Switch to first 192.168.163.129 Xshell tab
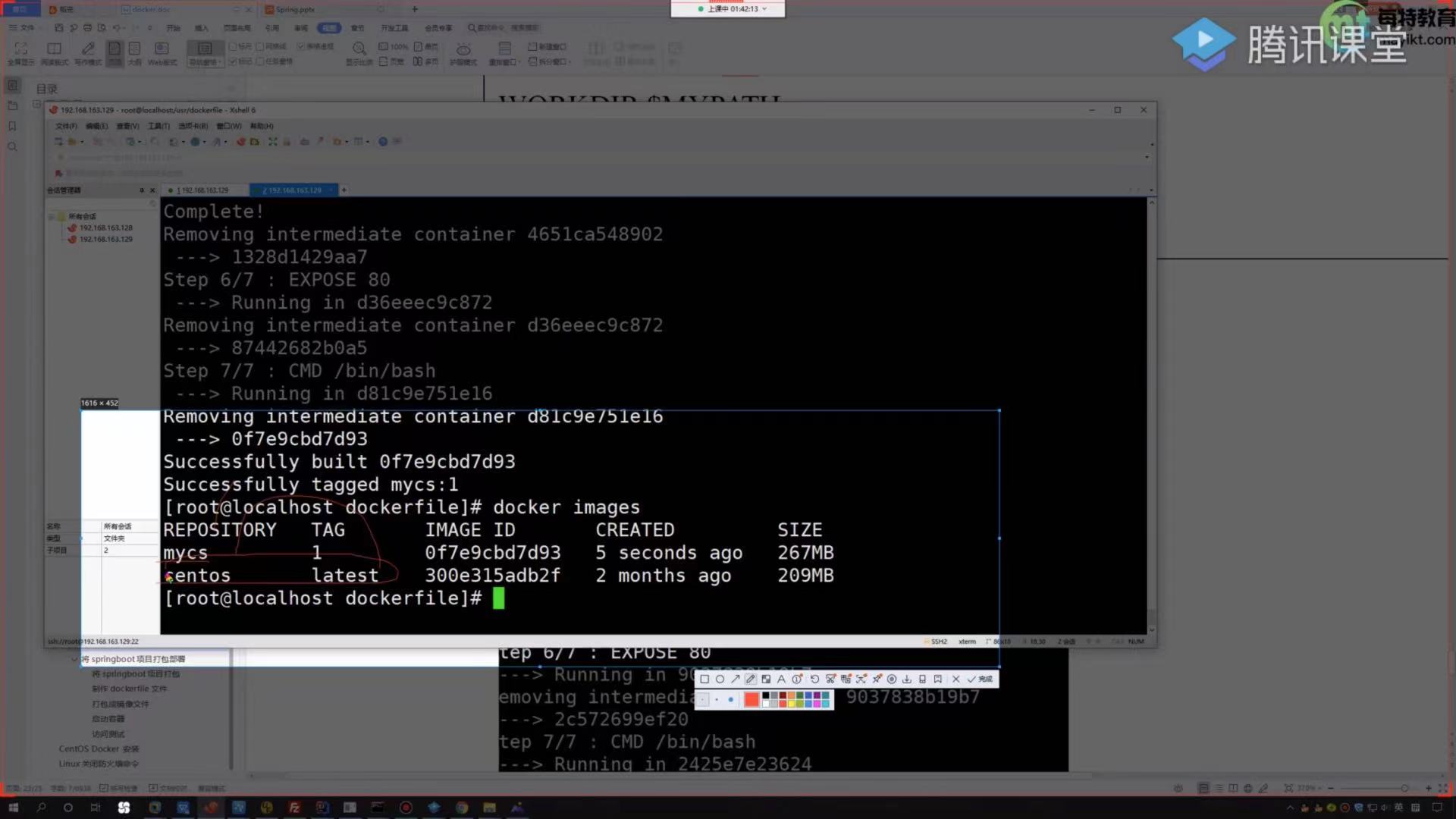Viewport: 1456px width, 819px height. tap(202, 190)
